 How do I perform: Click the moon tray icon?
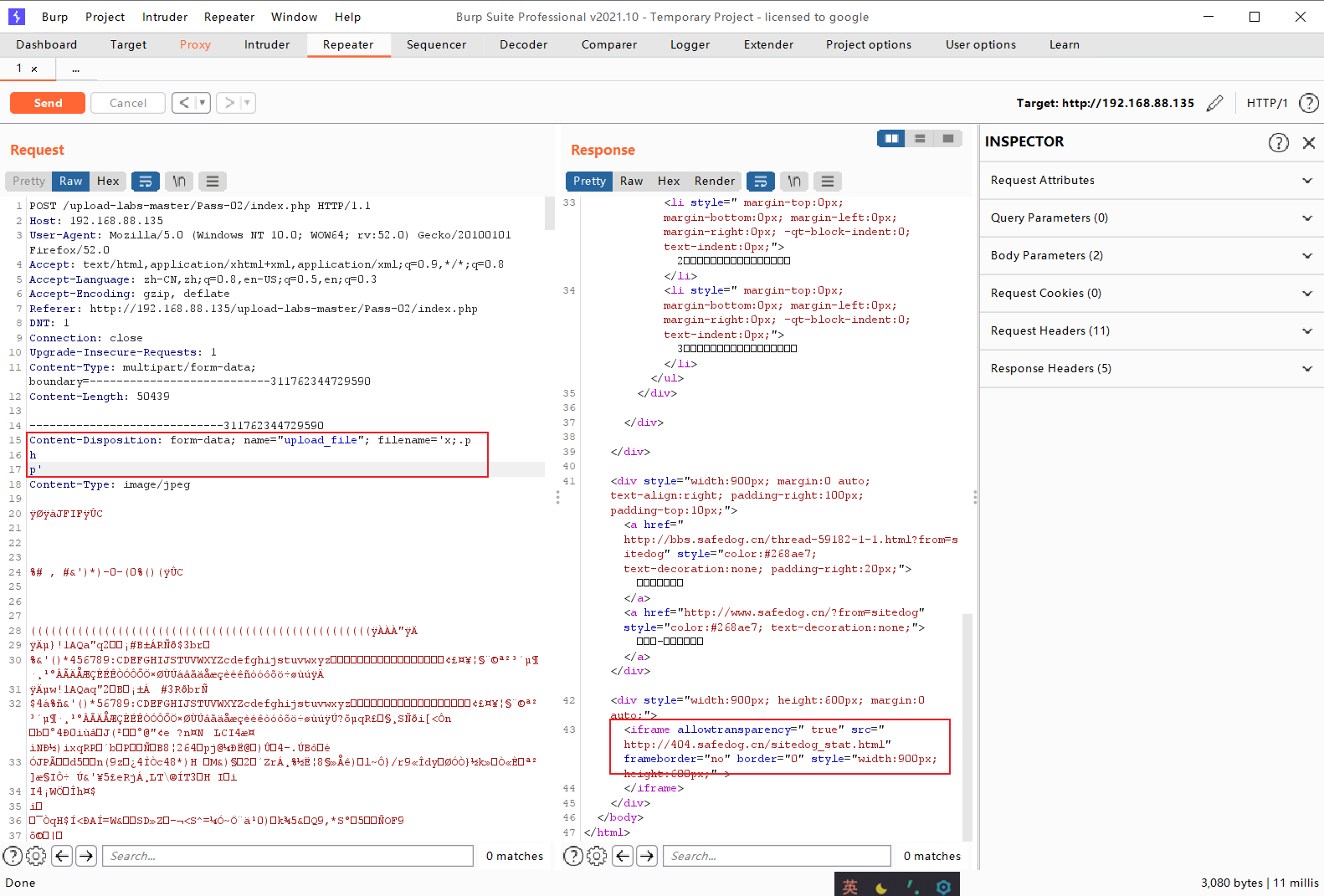coord(881,887)
